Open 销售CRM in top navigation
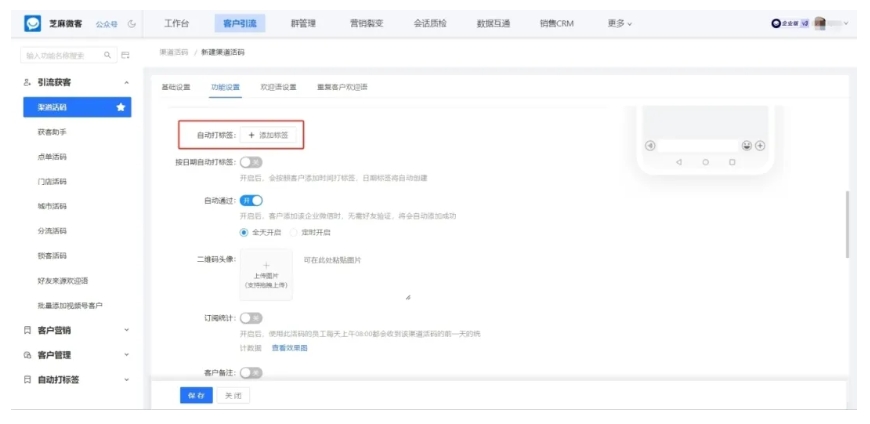 coord(557,23)
